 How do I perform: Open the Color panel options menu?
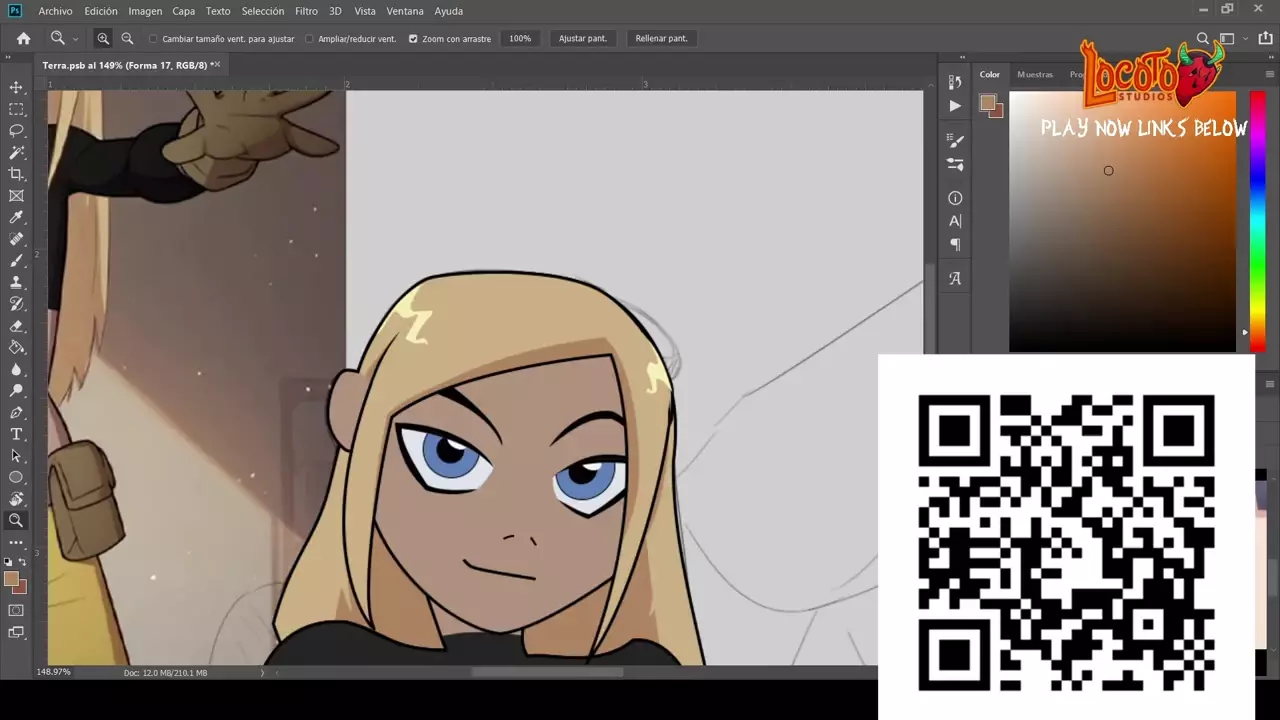(x=1270, y=74)
